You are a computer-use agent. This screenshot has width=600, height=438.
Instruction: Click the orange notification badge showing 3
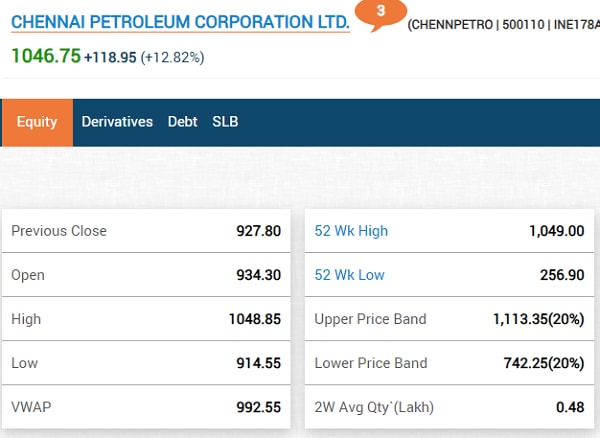(380, 13)
